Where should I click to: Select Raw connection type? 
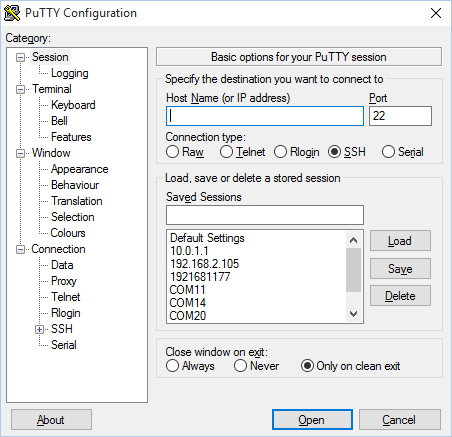[x=172, y=152]
